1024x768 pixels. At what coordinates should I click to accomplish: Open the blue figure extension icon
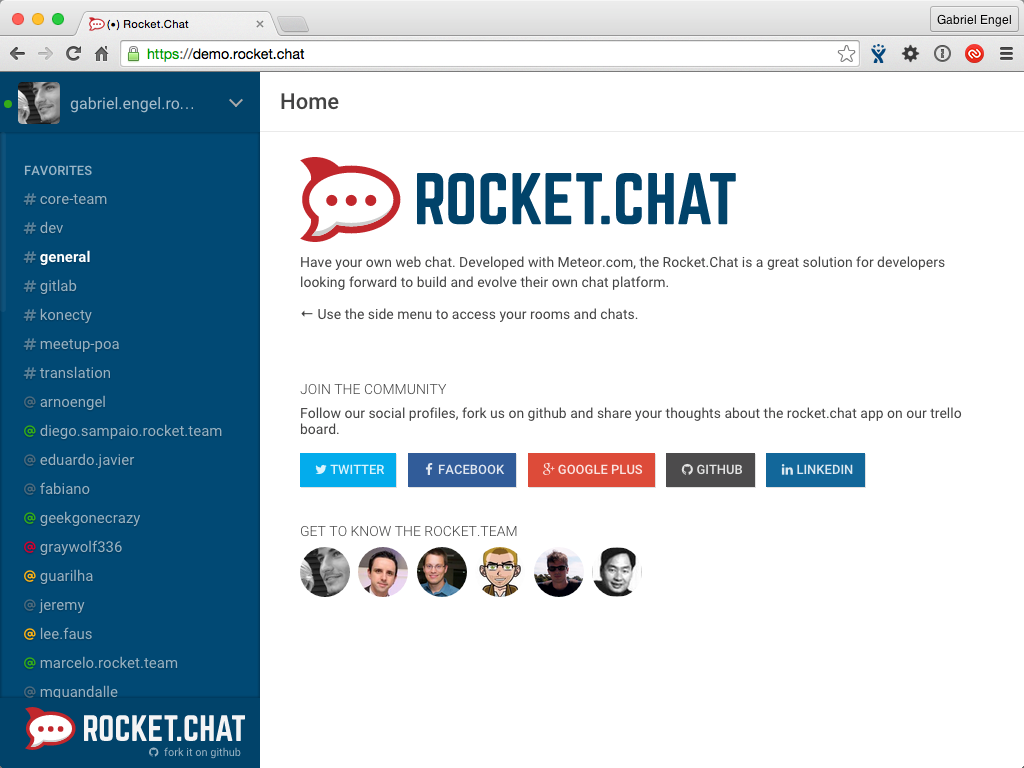tap(878, 54)
